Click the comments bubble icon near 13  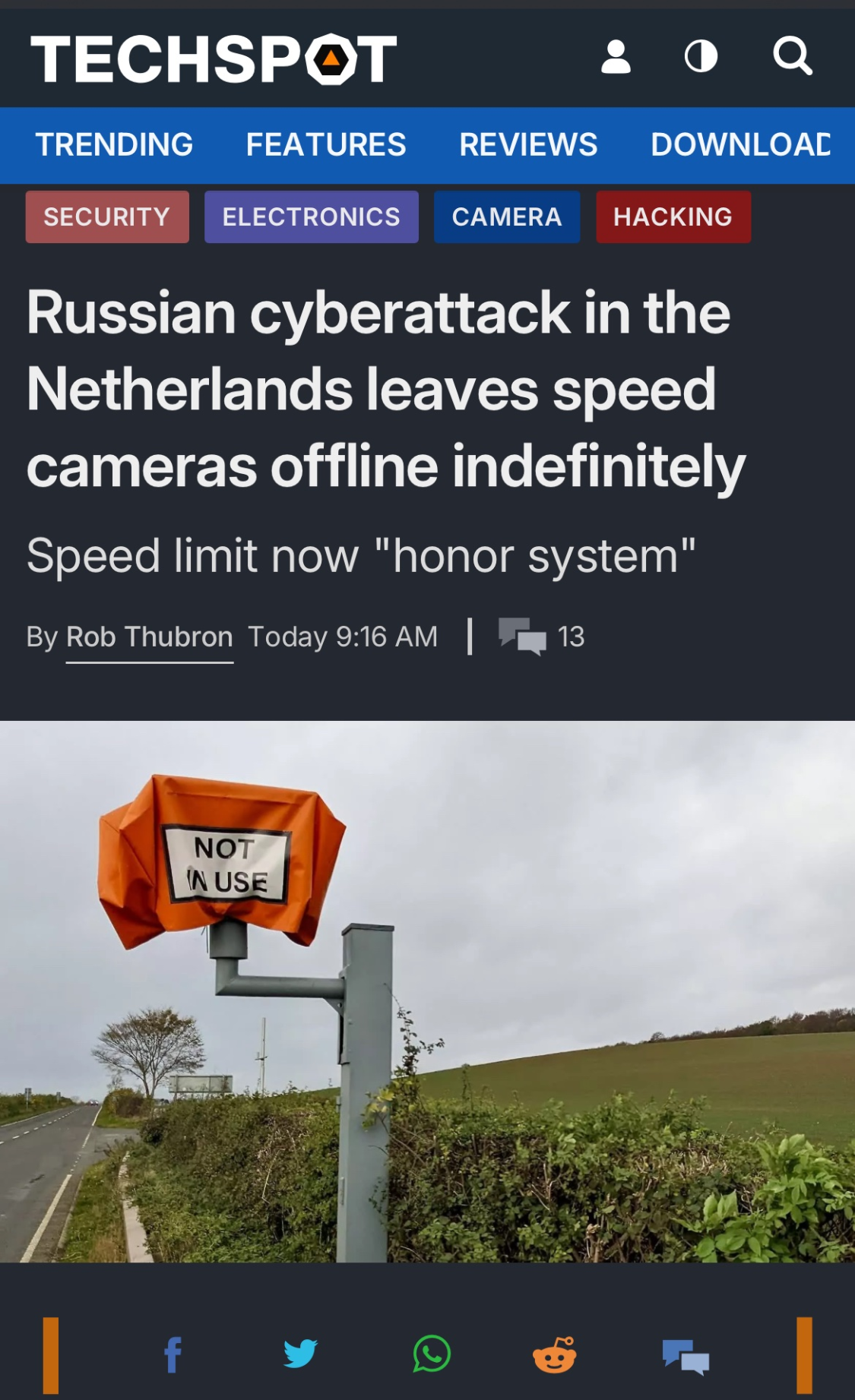point(522,637)
